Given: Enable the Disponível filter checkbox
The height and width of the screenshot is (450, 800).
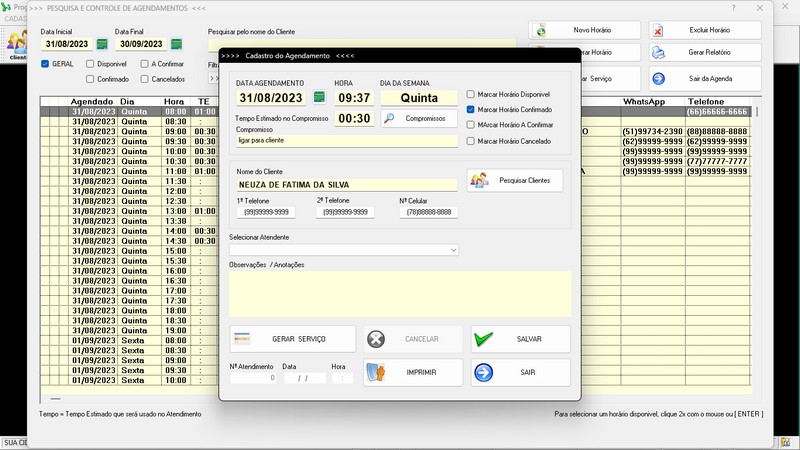Looking at the screenshot, I should pos(90,64).
